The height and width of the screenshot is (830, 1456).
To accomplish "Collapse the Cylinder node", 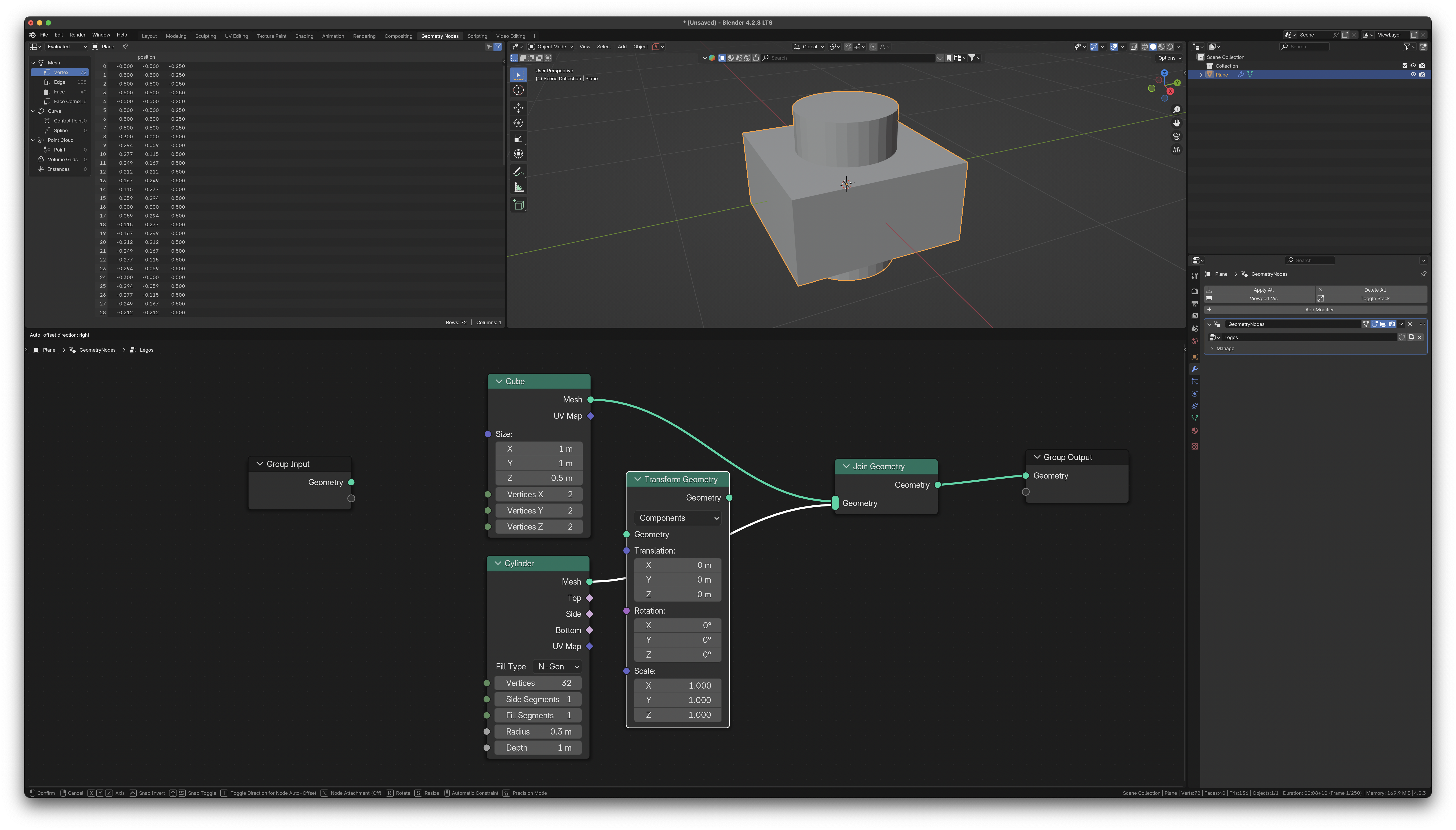I will 498,563.
